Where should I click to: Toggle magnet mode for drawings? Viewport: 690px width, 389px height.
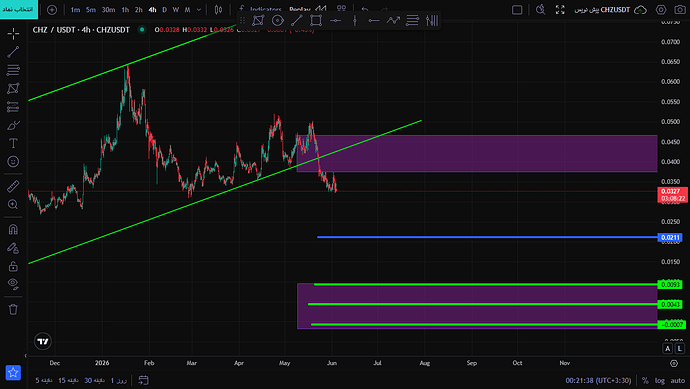pos(13,229)
